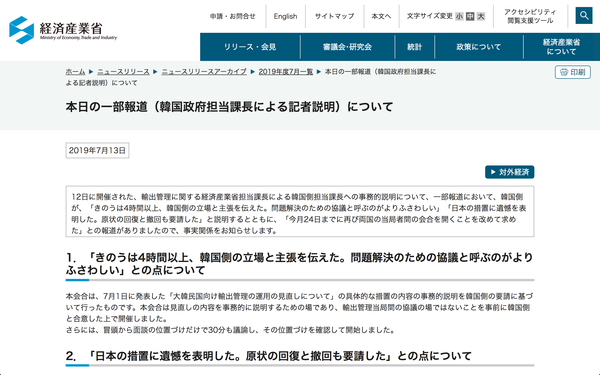Open the site search magnifier icon
Image resolution: width=600 pixels, height=375 pixels.
tap(584, 16)
